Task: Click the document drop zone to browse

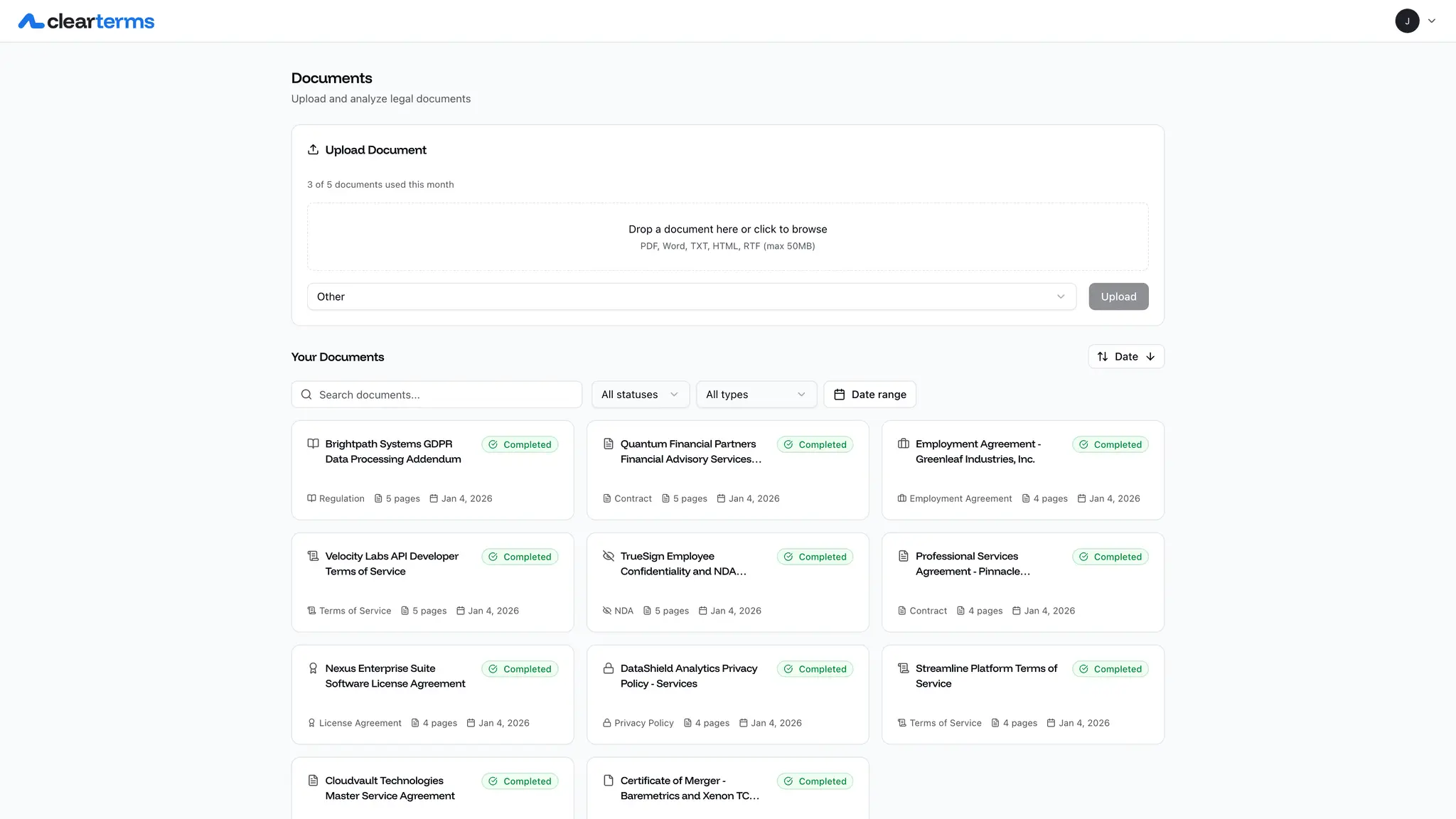Action: [727, 237]
